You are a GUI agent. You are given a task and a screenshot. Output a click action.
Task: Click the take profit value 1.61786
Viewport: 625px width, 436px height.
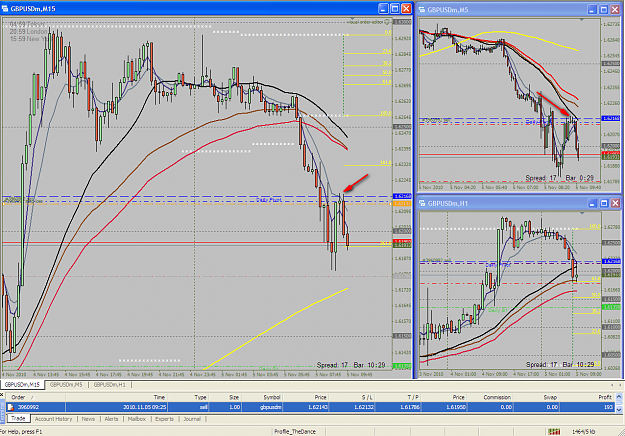(x=409, y=407)
